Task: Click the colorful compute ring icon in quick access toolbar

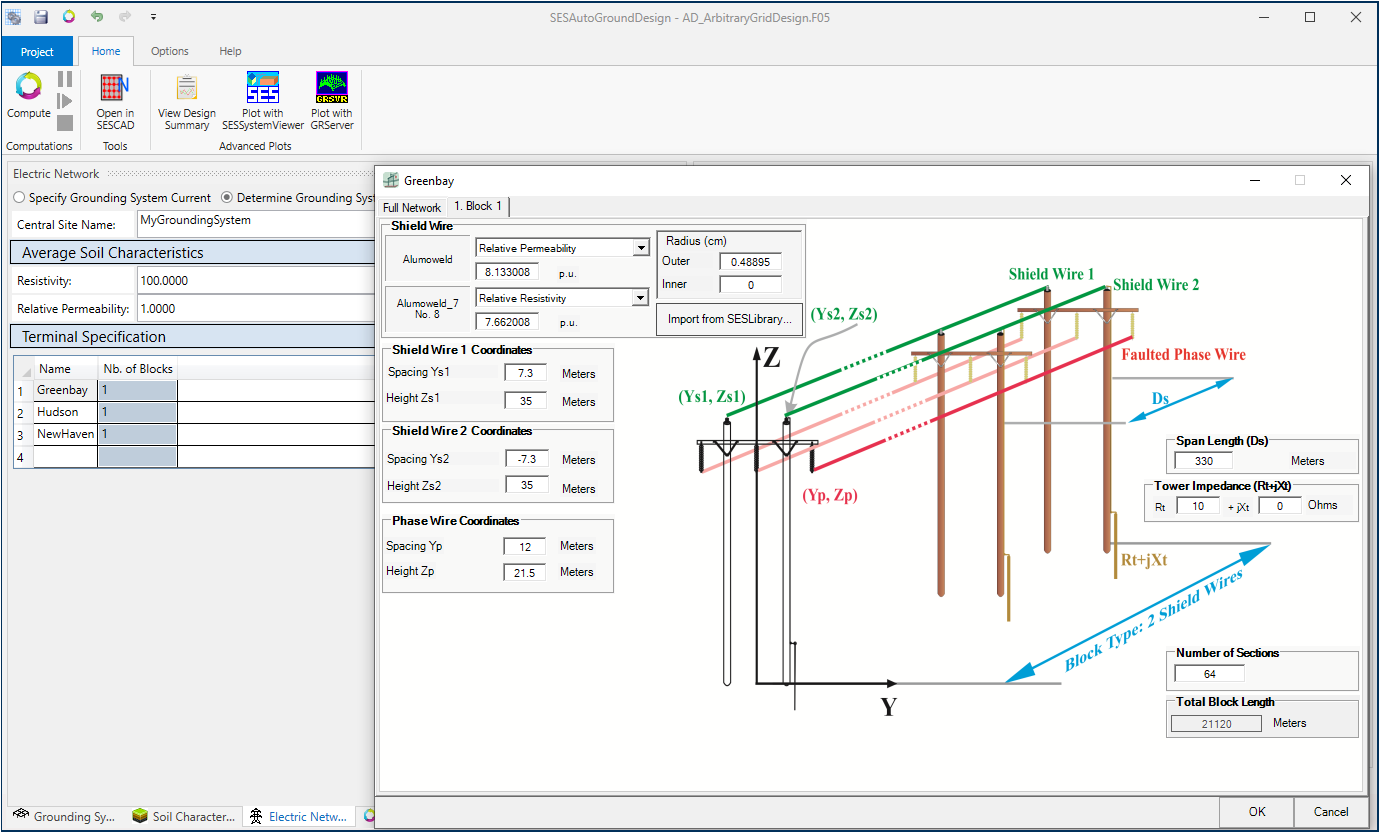Action: (x=68, y=17)
